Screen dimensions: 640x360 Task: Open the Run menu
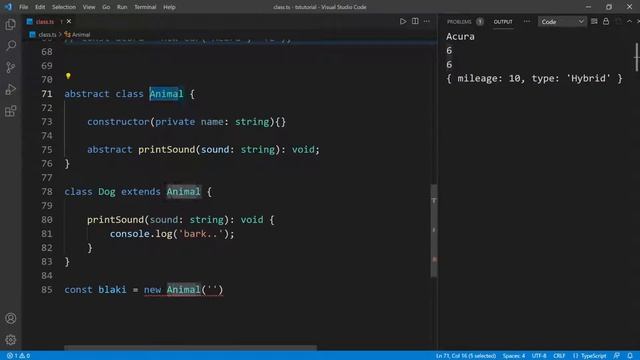122,7
